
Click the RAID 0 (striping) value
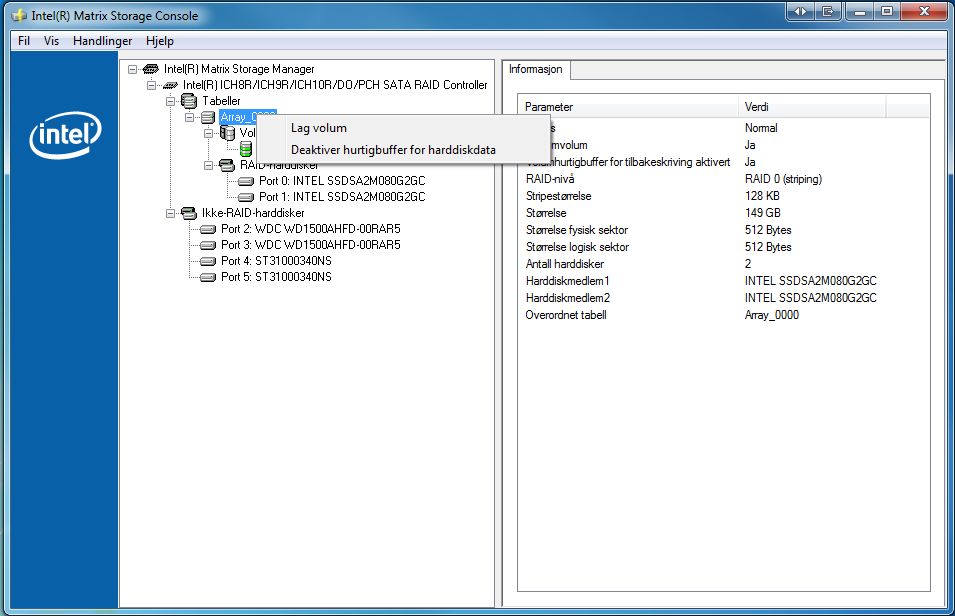(783, 179)
